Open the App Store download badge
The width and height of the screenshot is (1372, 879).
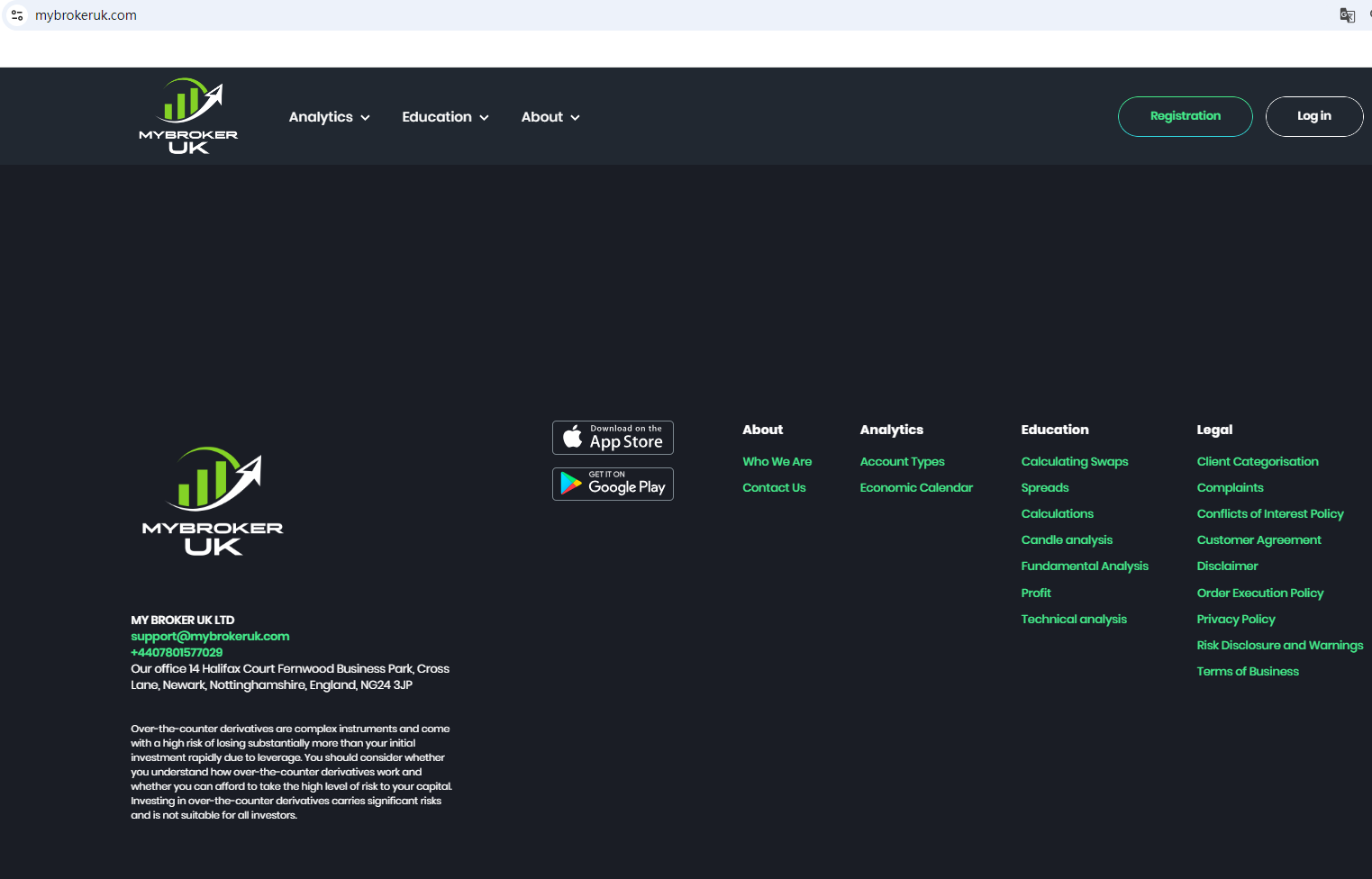click(613, 438)
